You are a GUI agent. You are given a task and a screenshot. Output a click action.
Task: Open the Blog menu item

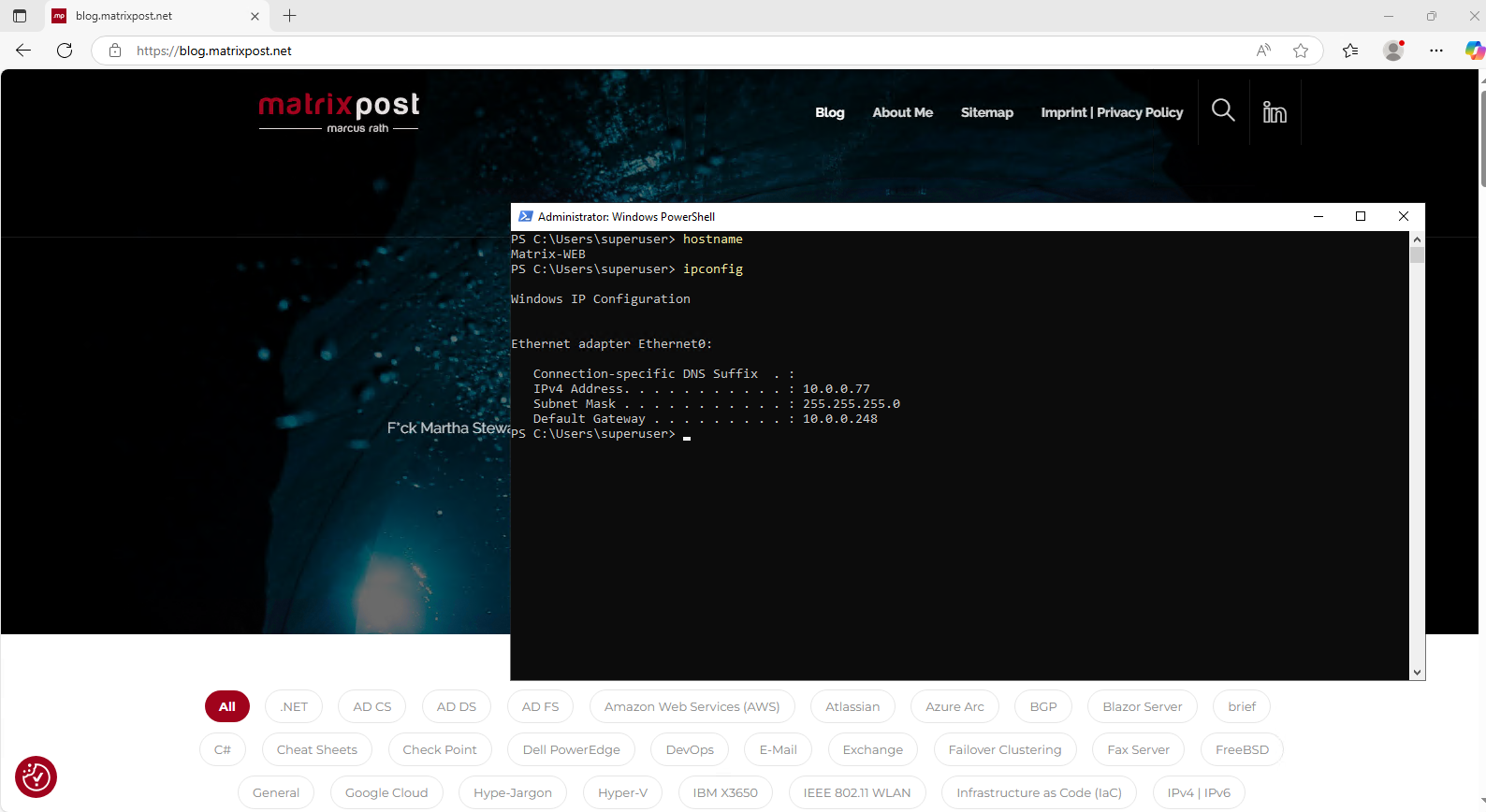[x=830, y=112]
